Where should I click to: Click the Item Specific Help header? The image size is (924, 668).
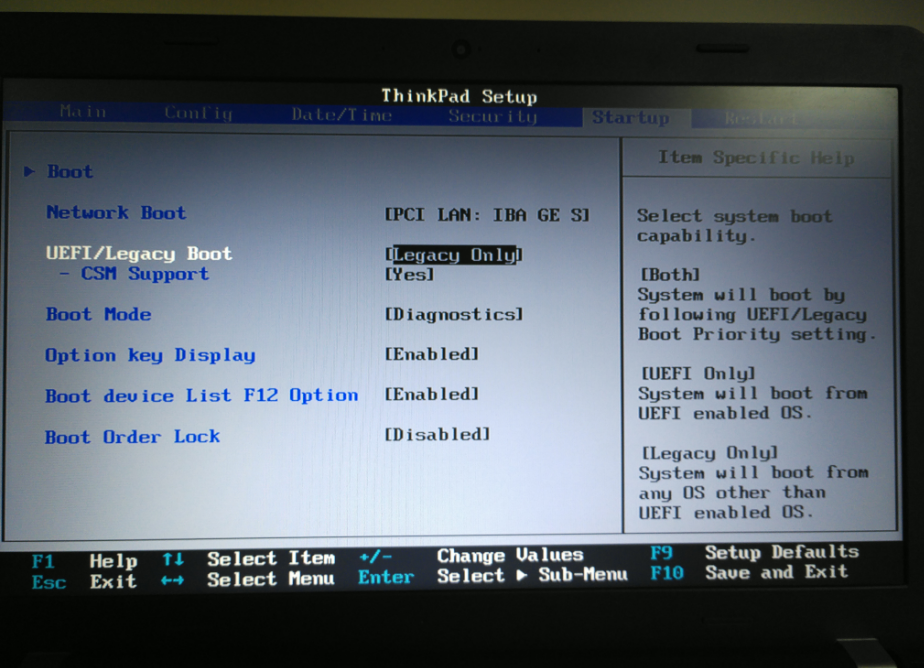pos(757,157)
